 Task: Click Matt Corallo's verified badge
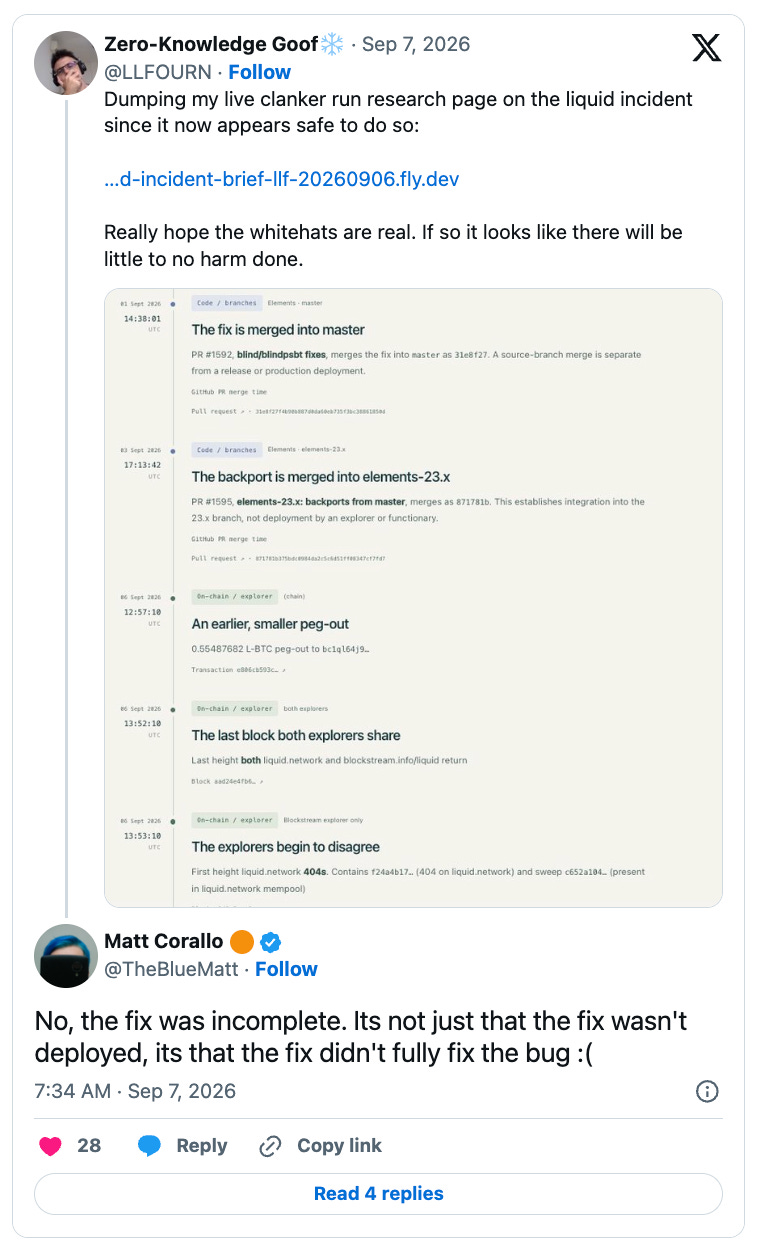coord(269,941)
